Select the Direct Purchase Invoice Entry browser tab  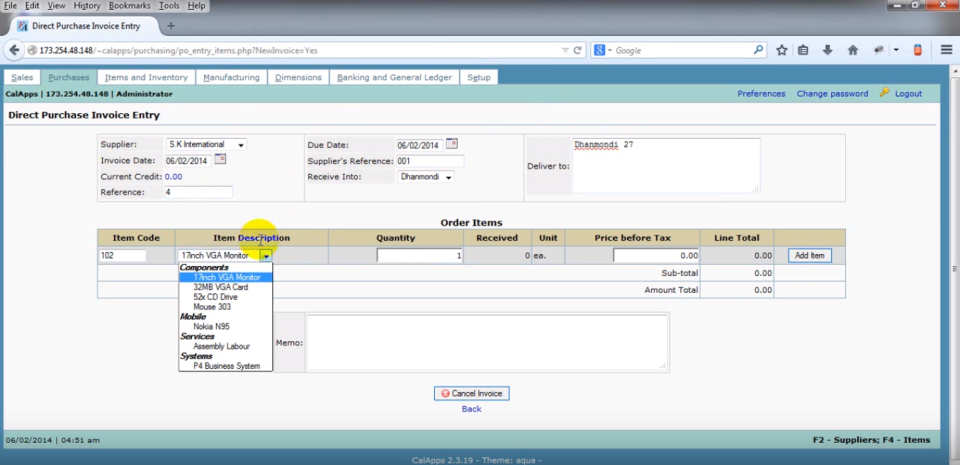[86, 26]
